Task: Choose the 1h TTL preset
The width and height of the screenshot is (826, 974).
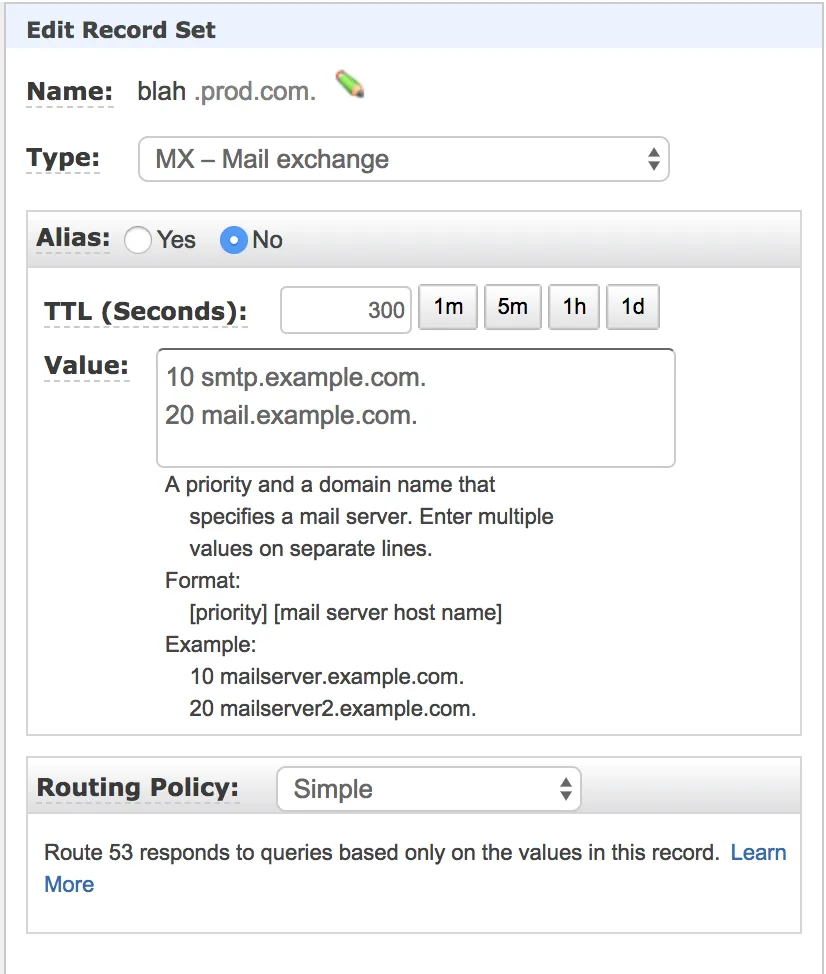Action: [x=574, y=308]
